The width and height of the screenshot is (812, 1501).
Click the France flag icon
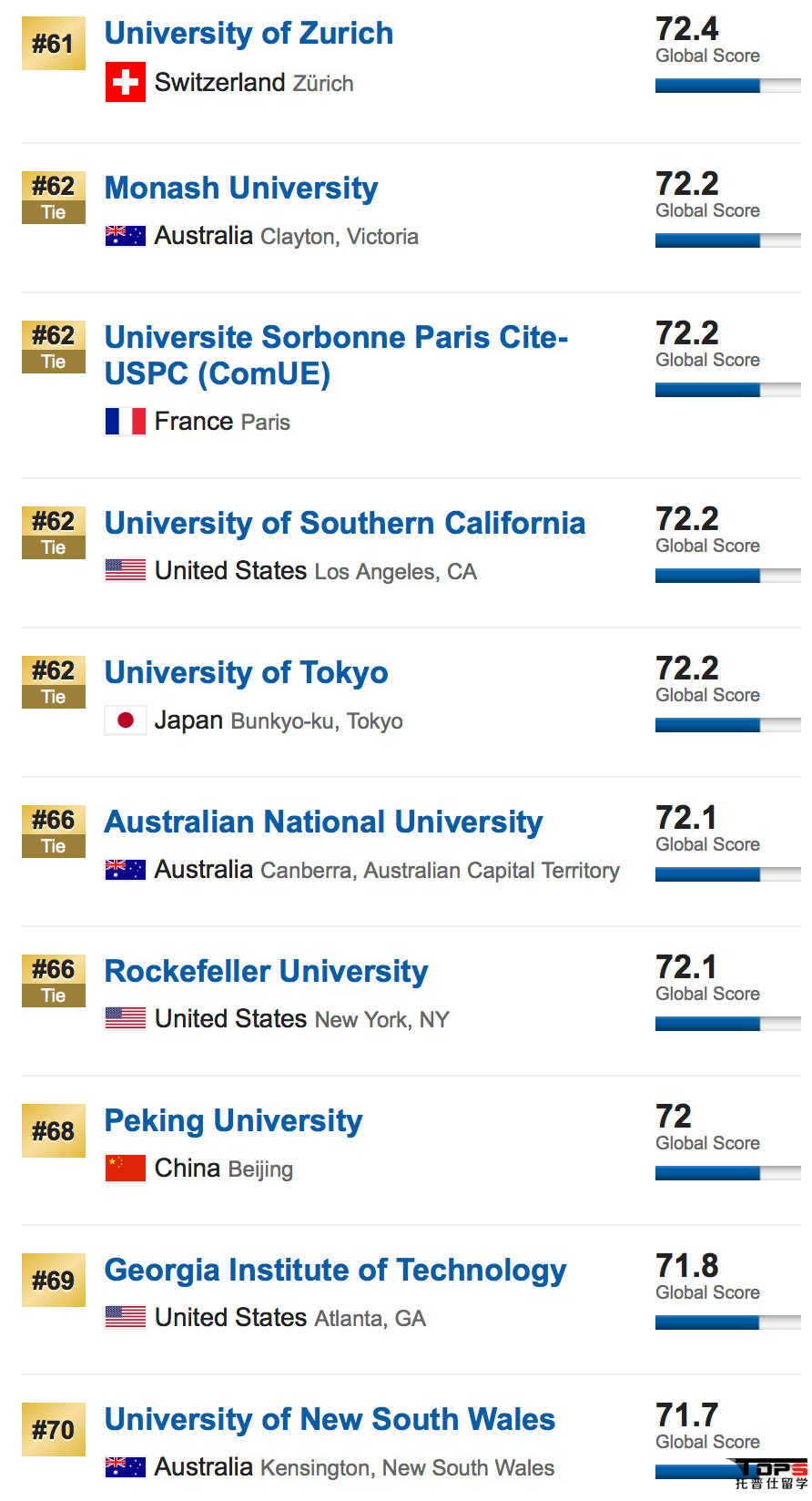point(126,421)
